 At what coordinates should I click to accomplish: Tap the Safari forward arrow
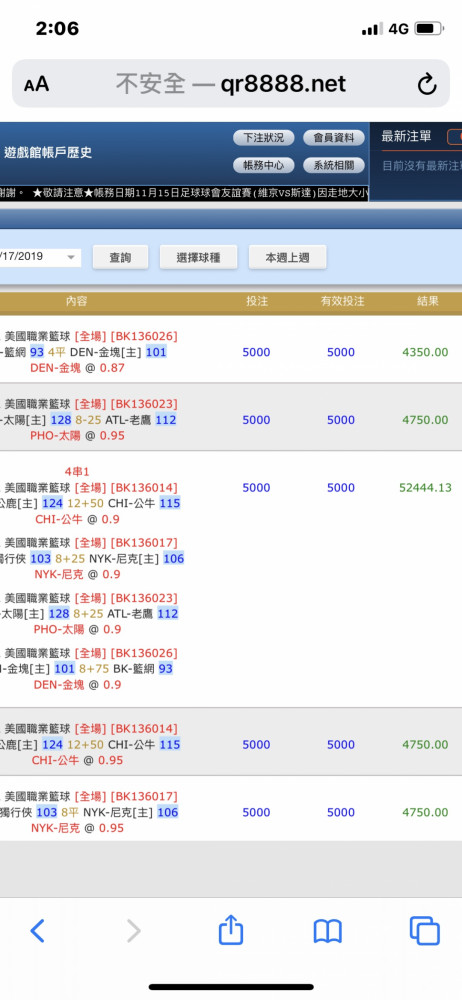(x=133, y=931)
